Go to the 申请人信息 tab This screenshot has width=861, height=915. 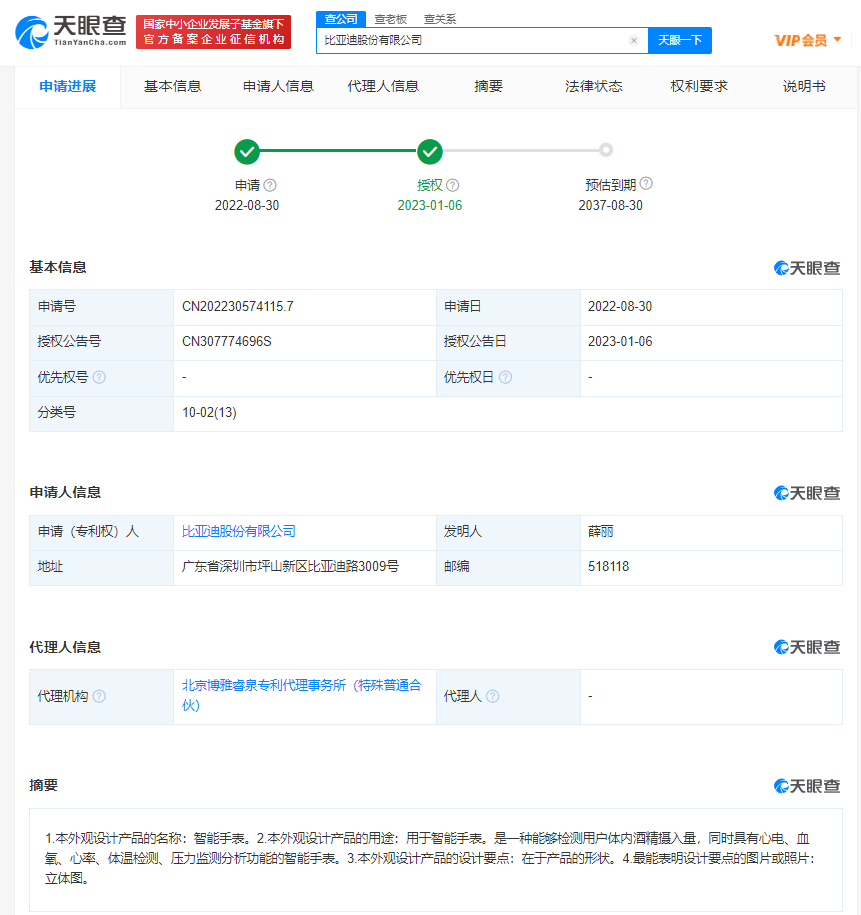278,87
